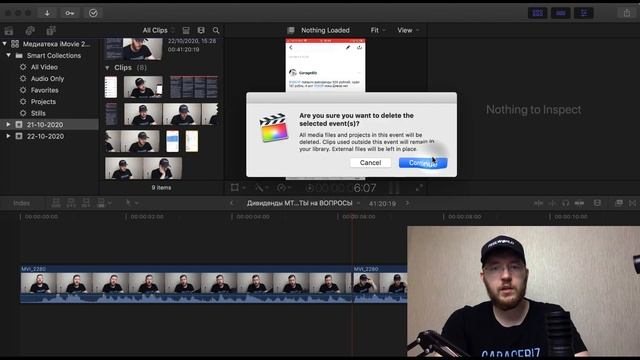Screen dimensions: 640x360
Task: Go forward in timeline history arrow
Action: pyautogui.click(x=407, y=203)
